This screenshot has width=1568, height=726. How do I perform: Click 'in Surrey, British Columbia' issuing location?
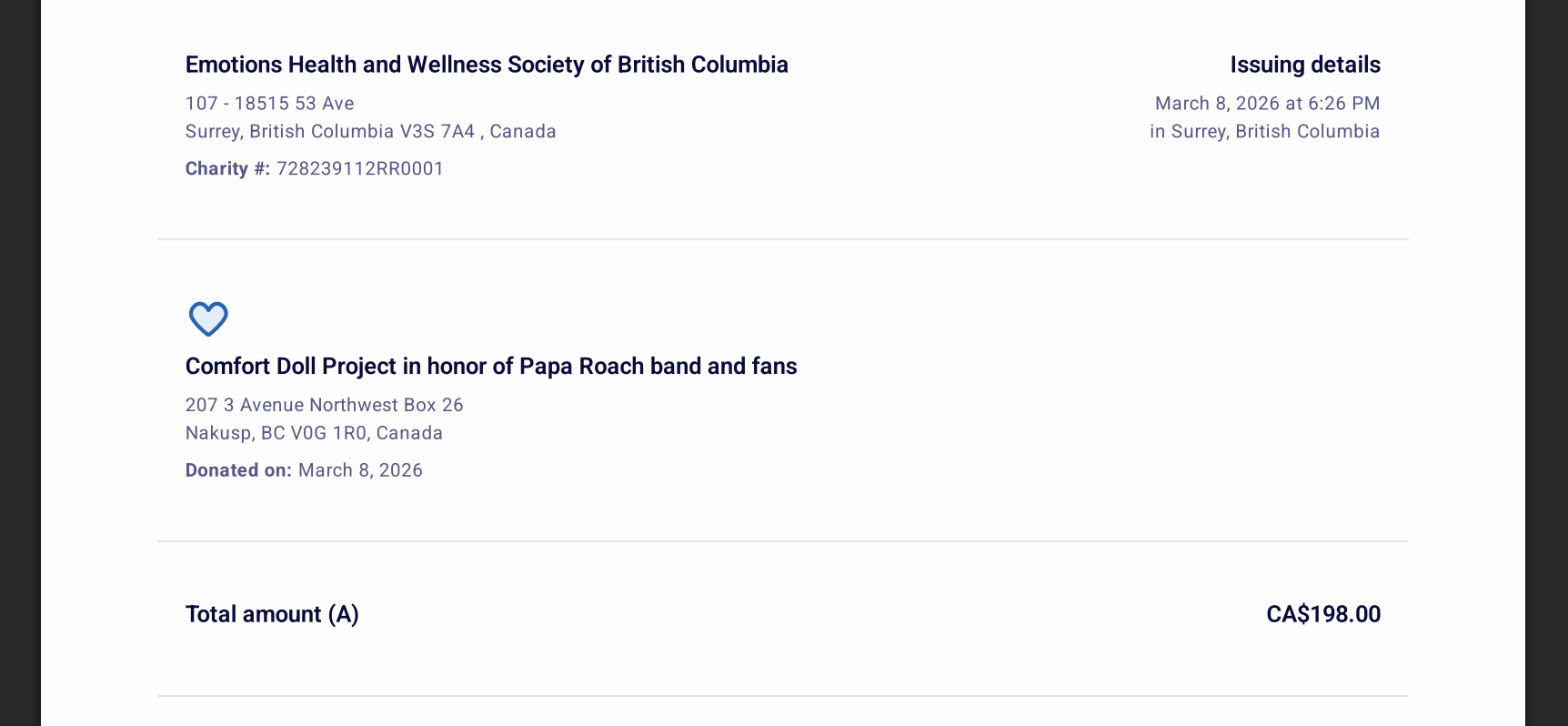point(1264,132)
